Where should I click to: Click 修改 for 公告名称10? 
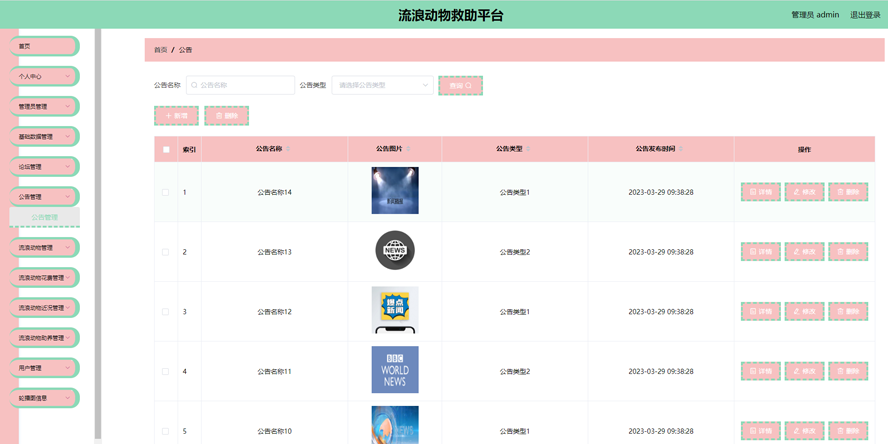(804, 431)
